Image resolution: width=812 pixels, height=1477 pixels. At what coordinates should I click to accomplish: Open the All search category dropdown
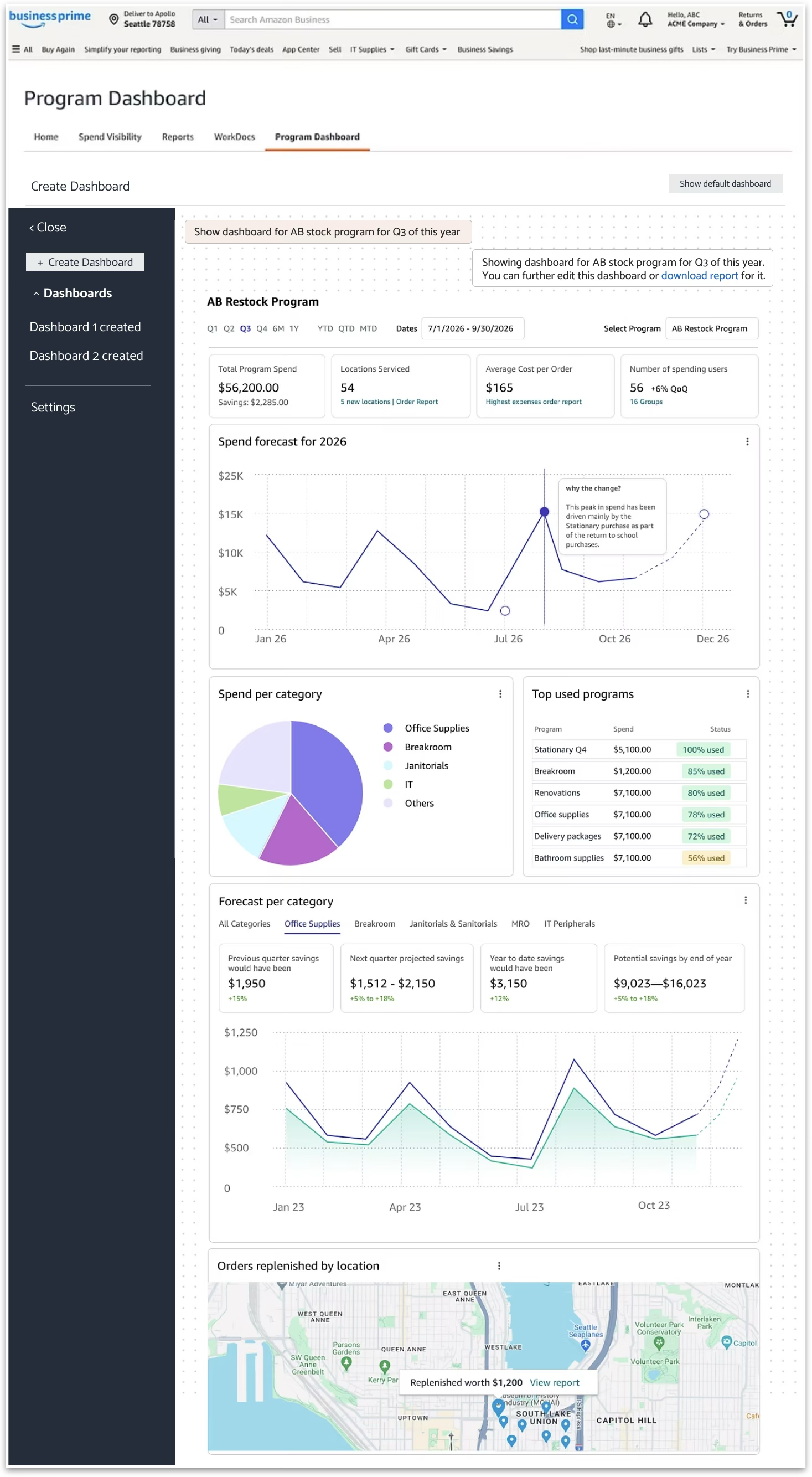[208, 19]
